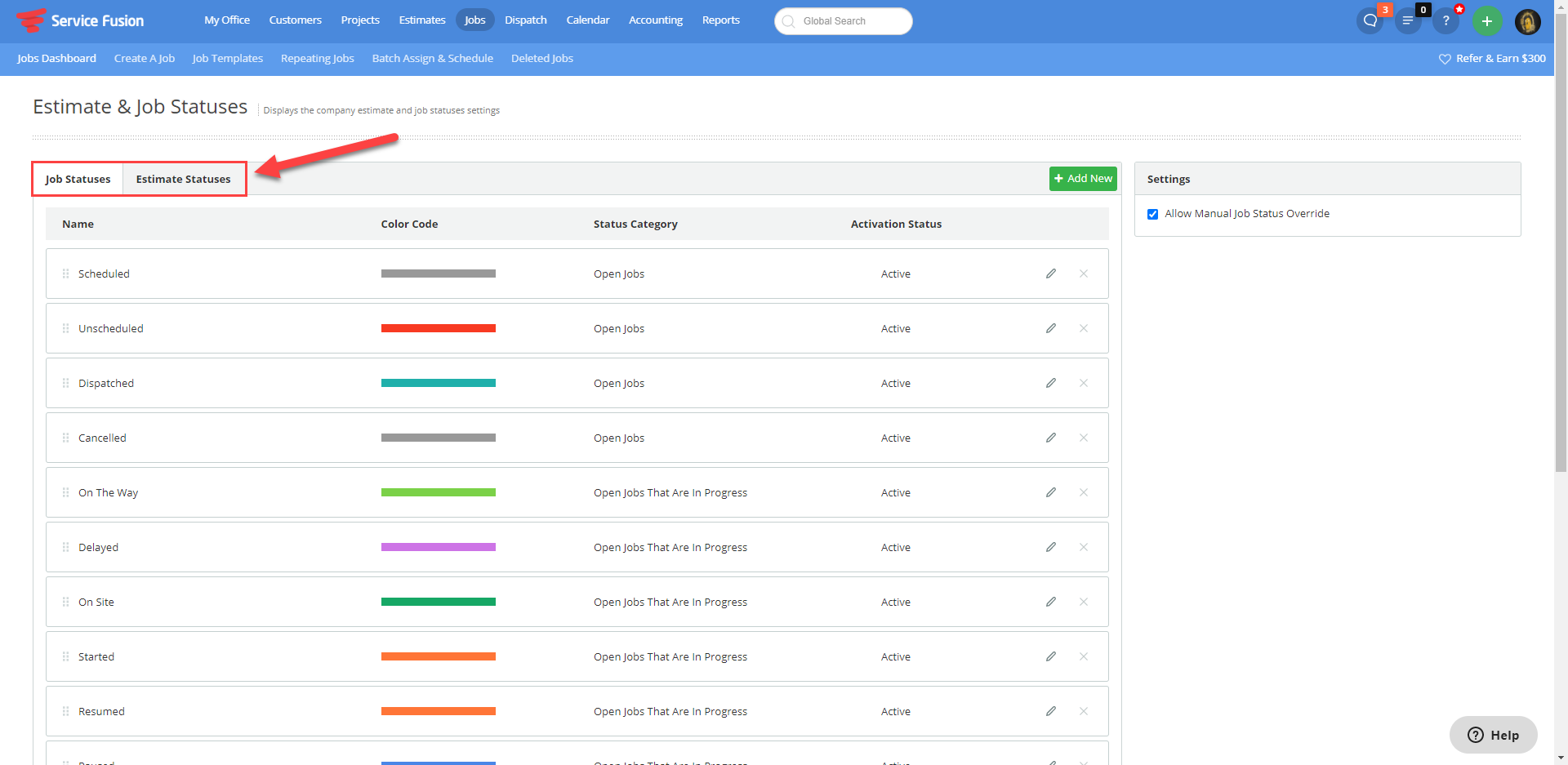Edit the Resumed status with pencil icon
Viewport: 1568px width, 765px height.
(1051, 711)
